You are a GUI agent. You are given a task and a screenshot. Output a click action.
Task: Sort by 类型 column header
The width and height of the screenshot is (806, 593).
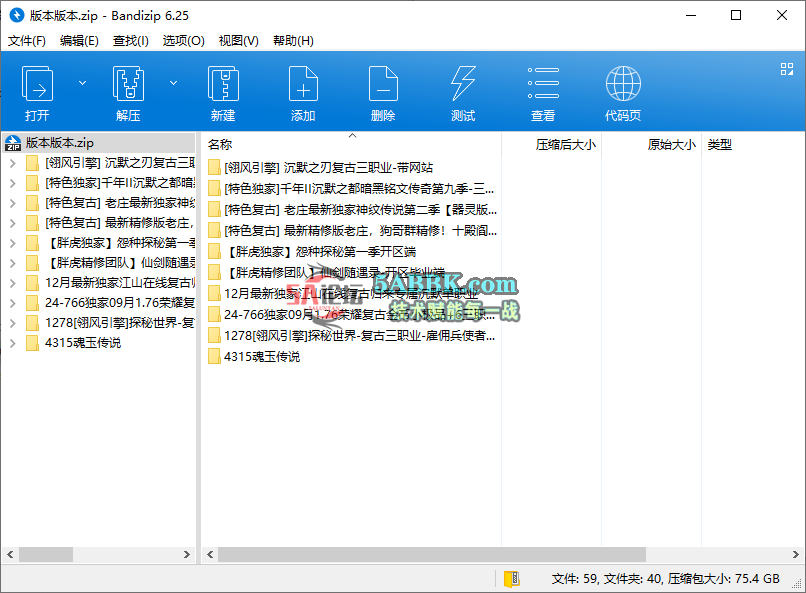pyautogui.click(x=719, y=145)
